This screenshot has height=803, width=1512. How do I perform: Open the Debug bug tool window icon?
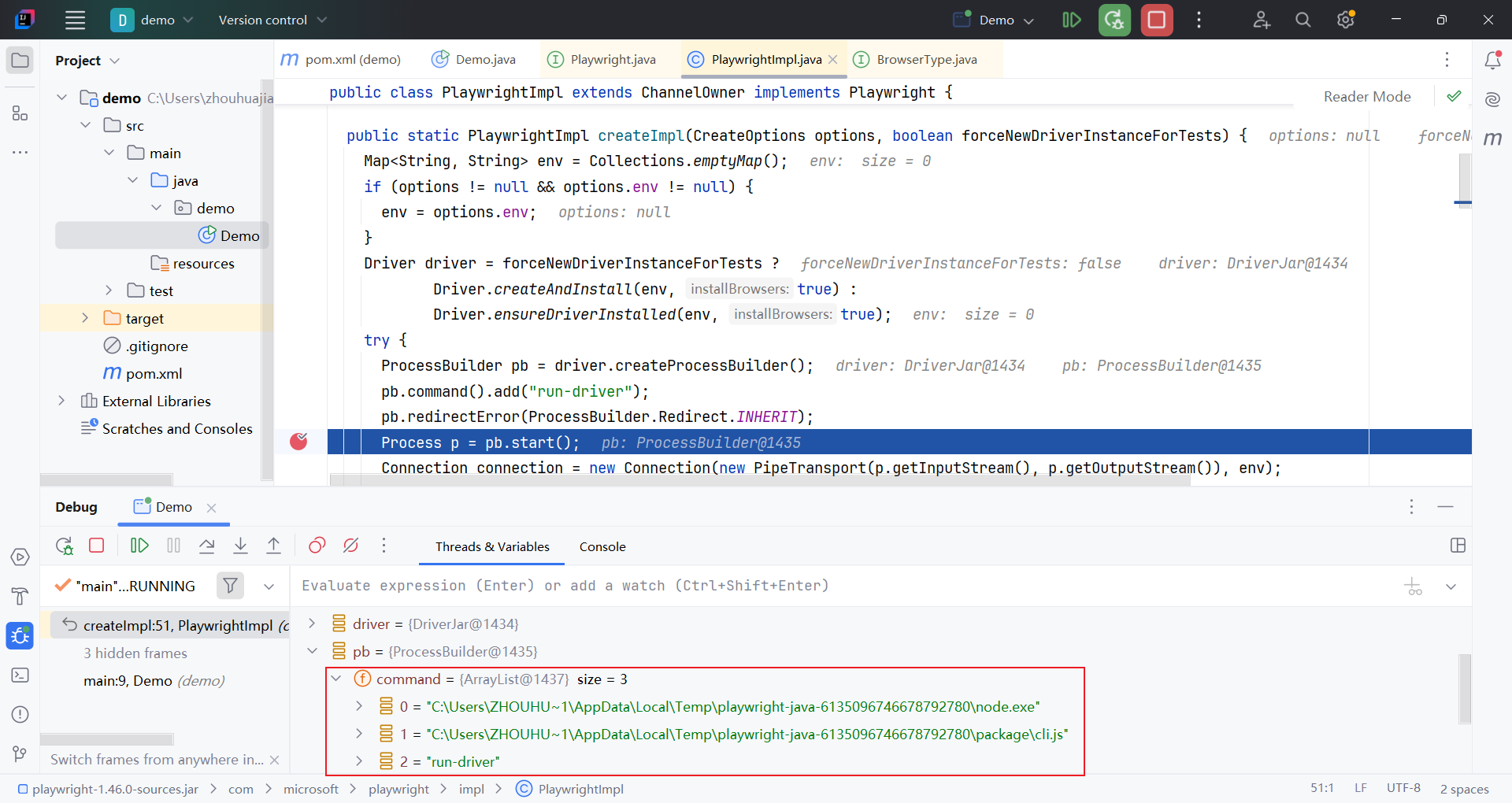point(20,635)
